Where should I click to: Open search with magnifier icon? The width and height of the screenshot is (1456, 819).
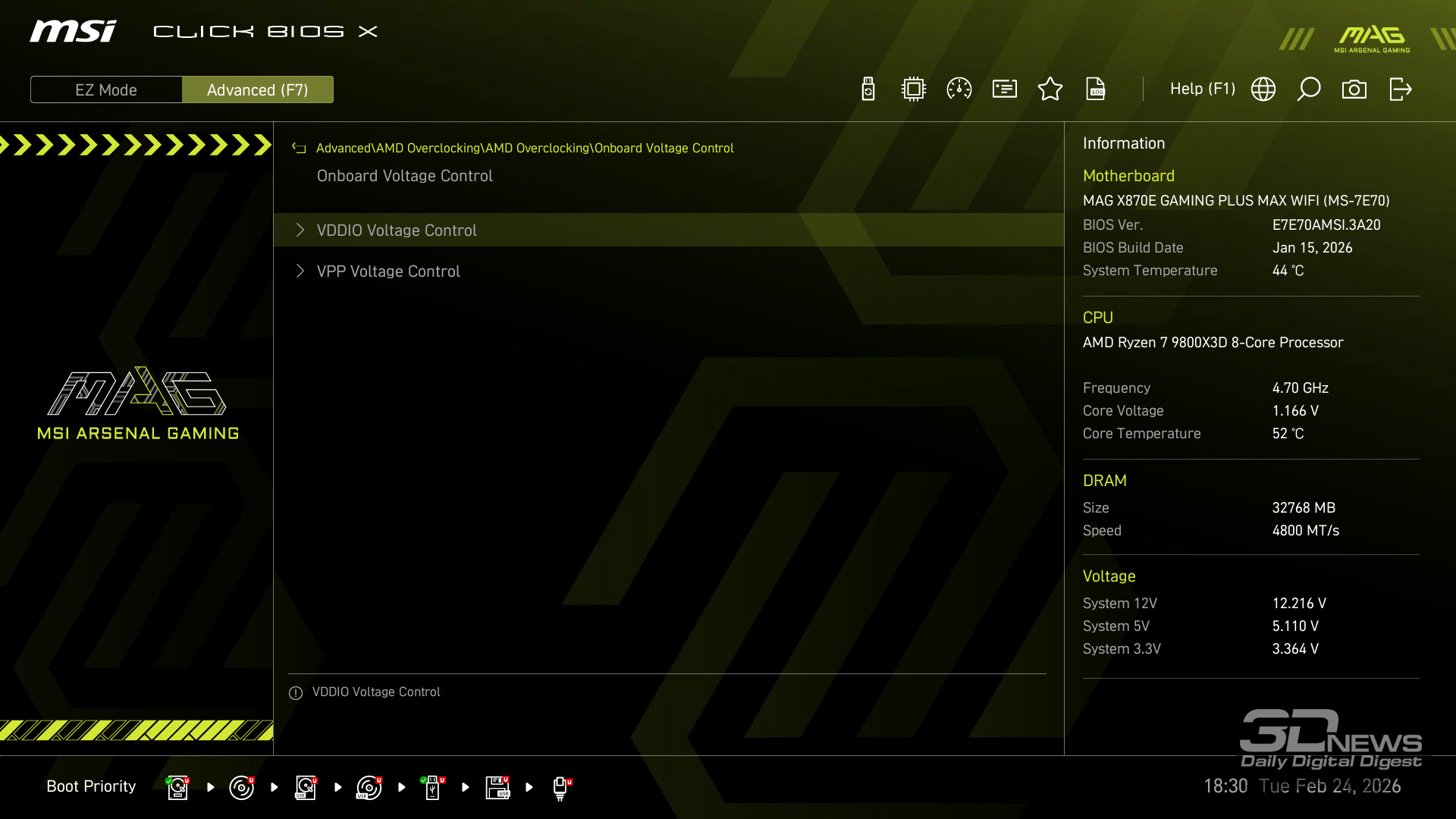[x=1309, y=89]
